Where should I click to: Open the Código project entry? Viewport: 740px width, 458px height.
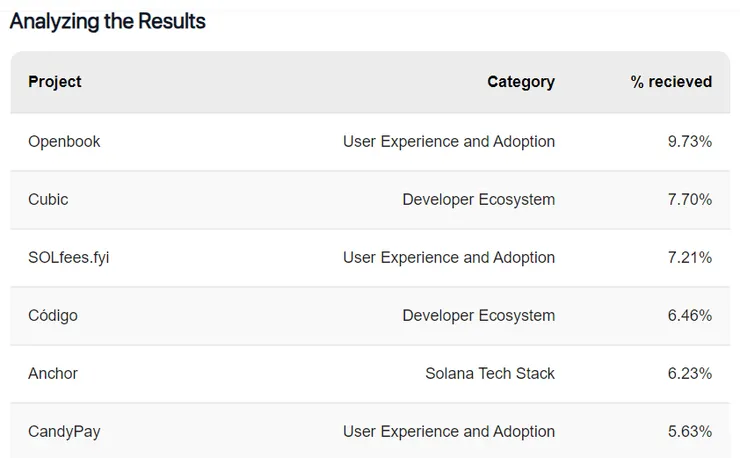click(x=53, y=315)
